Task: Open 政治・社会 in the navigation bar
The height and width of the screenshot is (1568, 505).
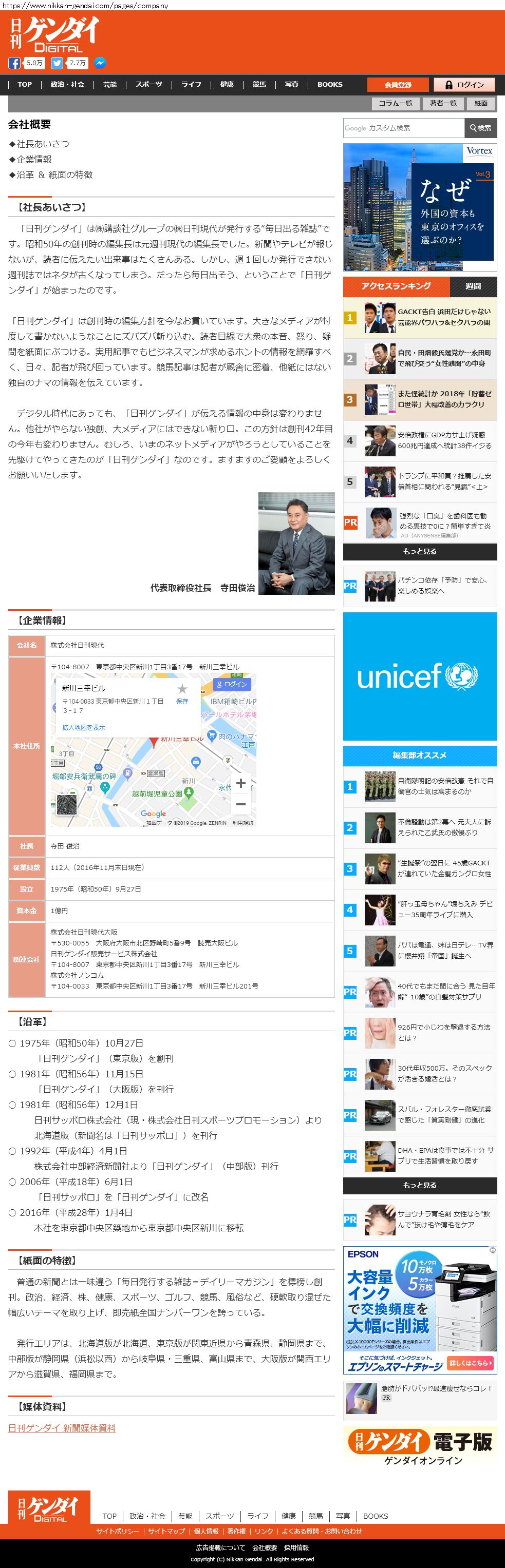Action: click(68, 85)
